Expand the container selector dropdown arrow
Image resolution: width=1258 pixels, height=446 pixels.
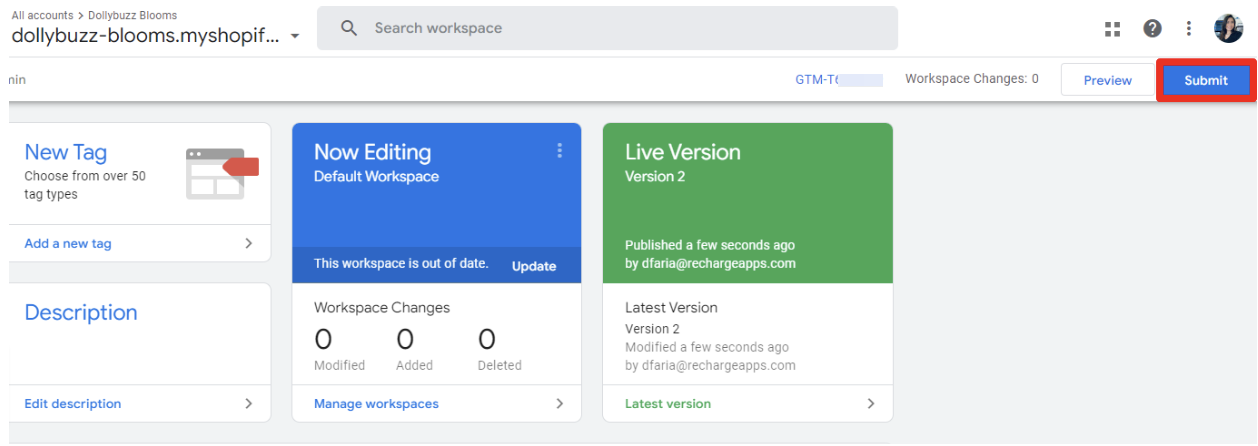(295, 37)
